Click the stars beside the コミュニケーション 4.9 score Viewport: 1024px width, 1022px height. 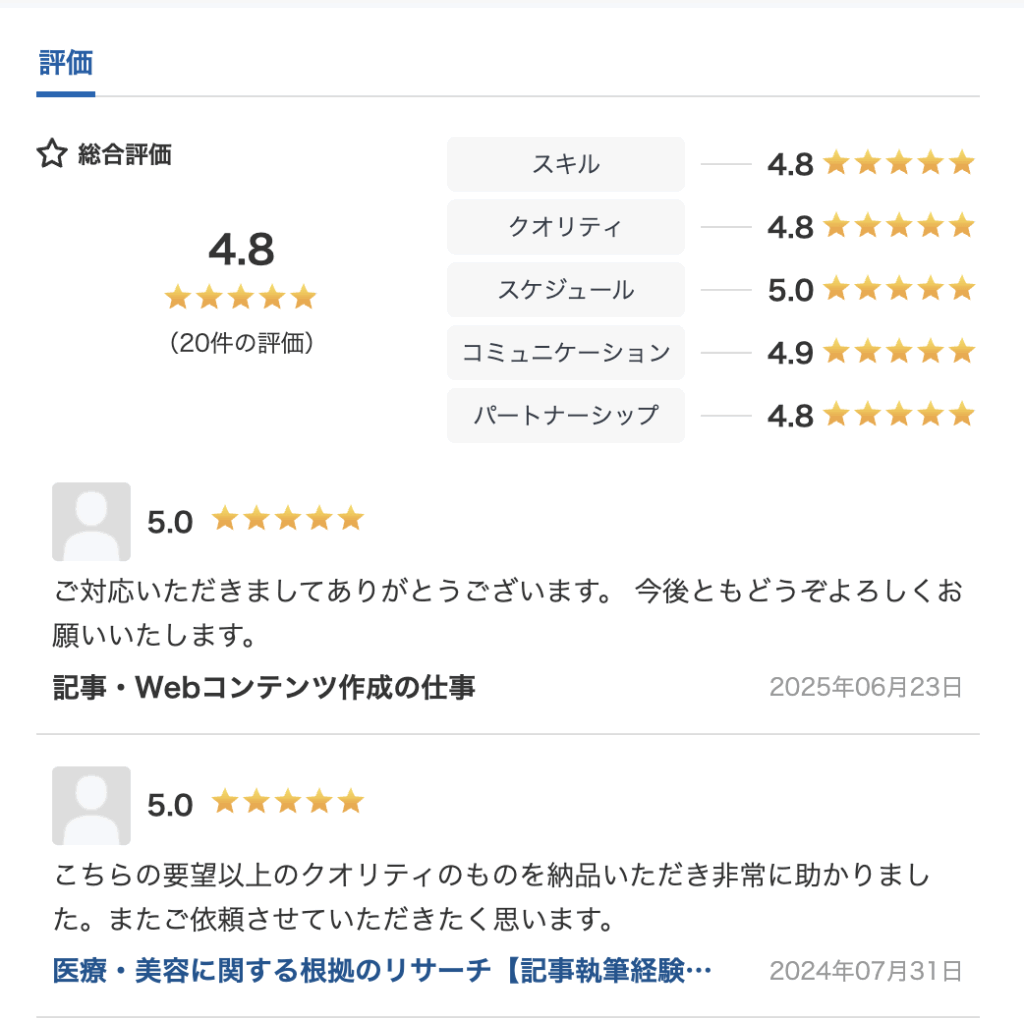point(899,352)
